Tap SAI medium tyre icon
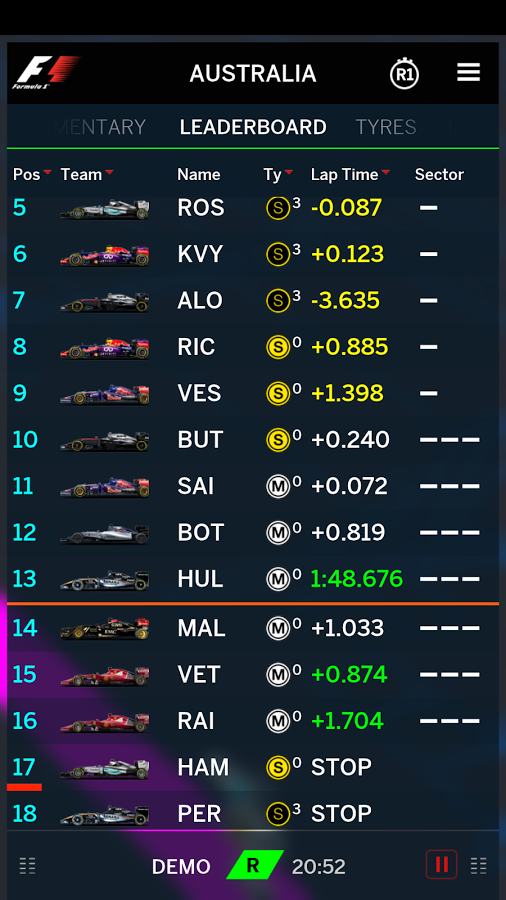 pos(278,486)
